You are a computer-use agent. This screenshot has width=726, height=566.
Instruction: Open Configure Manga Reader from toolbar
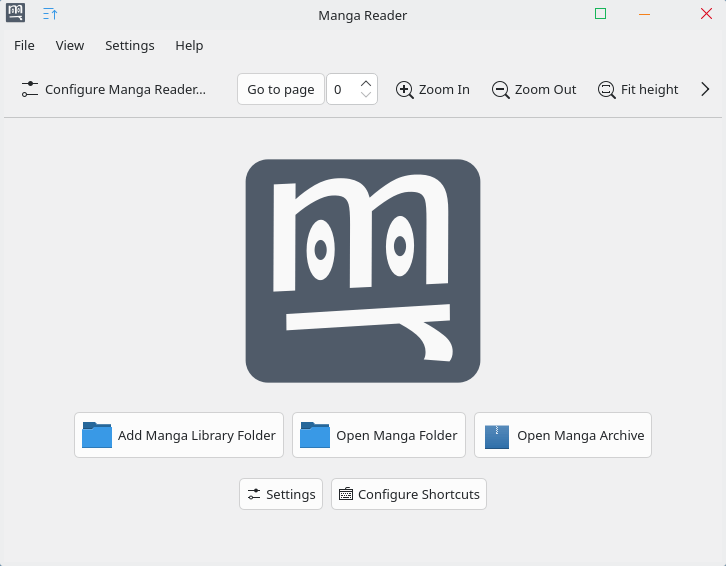tap(114, 90)
